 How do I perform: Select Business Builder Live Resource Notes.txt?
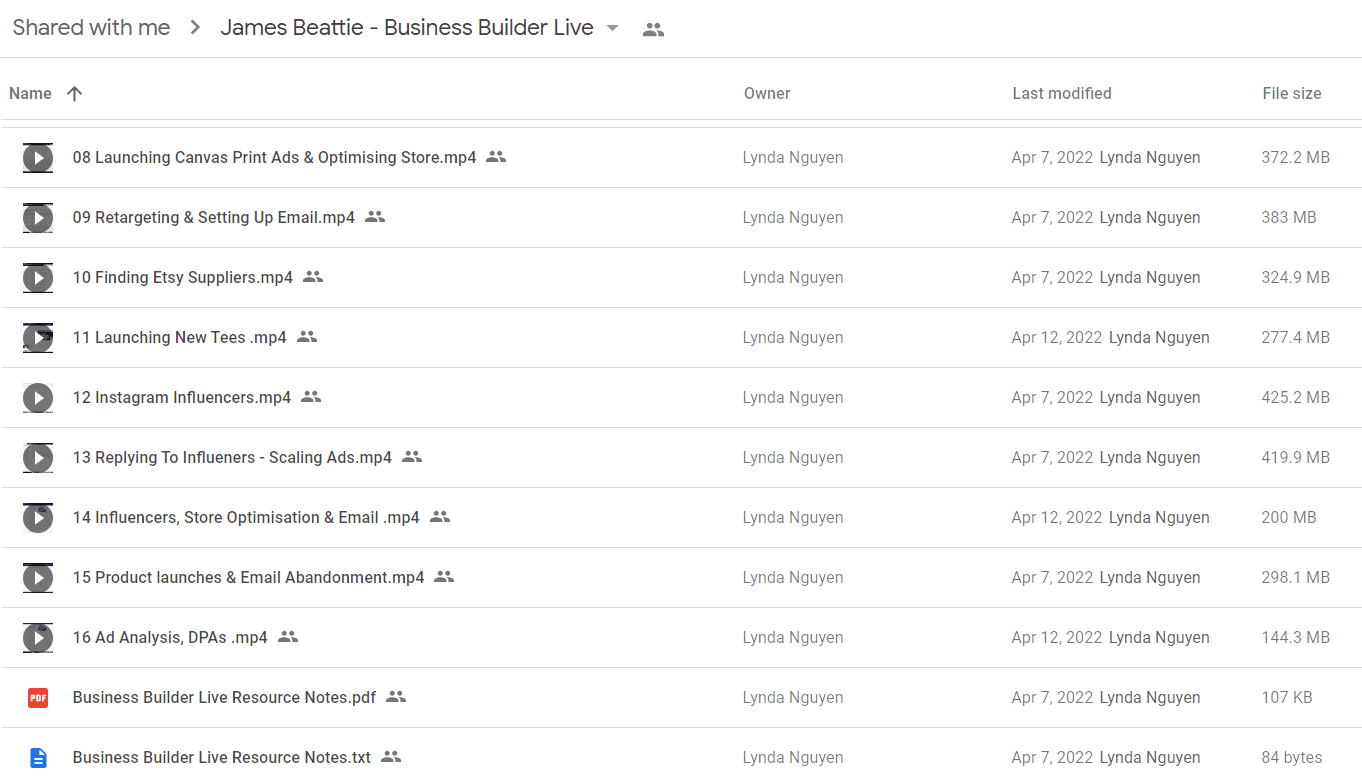[x=222, y=757]
